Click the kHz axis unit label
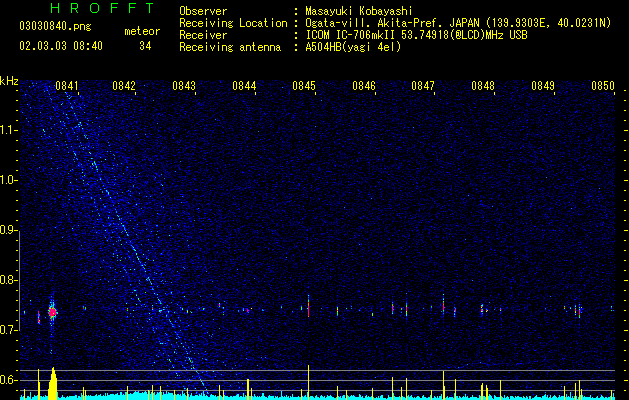The height and width of the screenshot is (400, 629). pos(9,81)
